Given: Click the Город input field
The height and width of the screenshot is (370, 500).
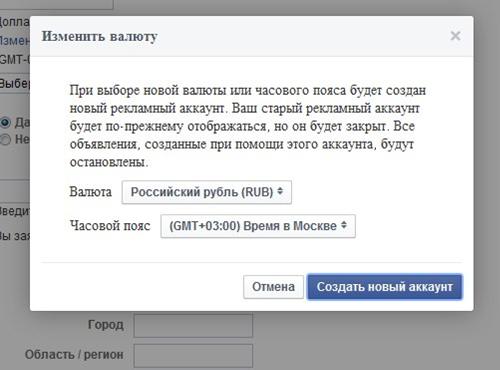Looking at the screenshot, I should [x=193, y=325].
